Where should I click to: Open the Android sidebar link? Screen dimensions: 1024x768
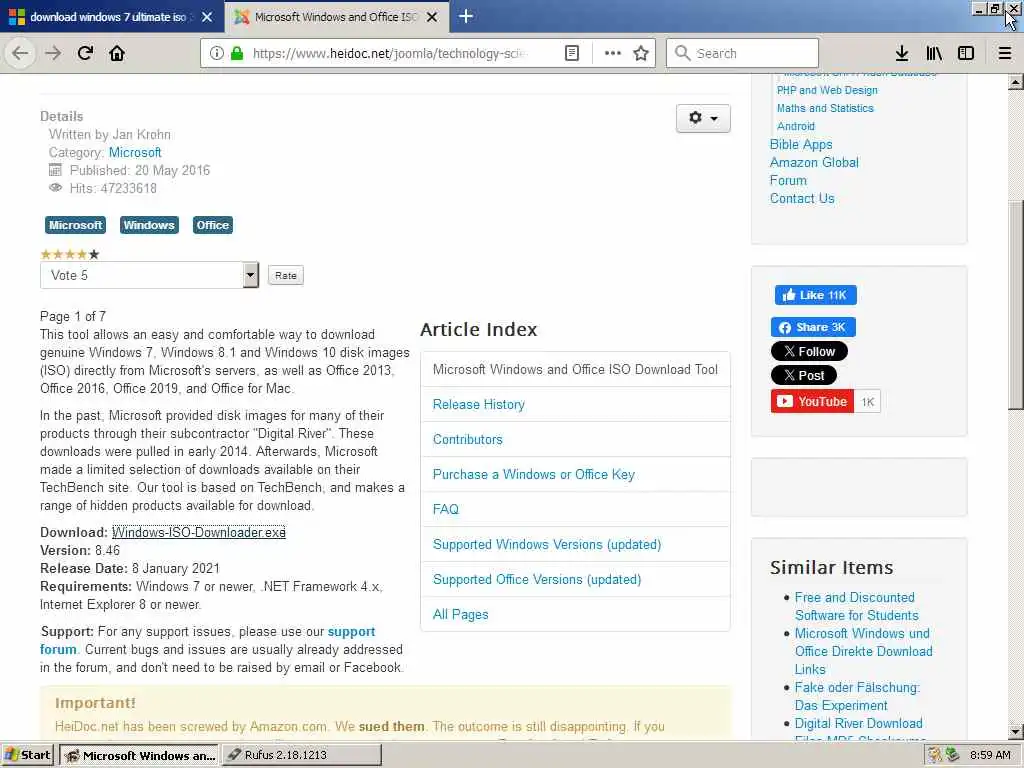(x=795, y=126)
